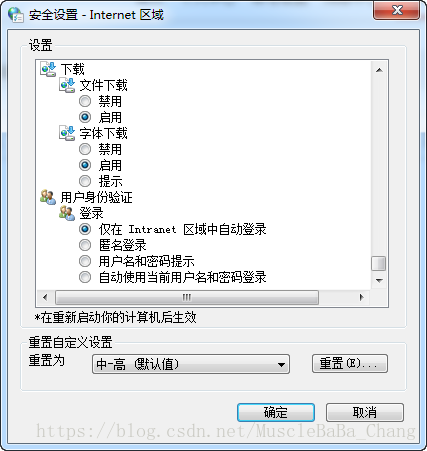Click the horizontal scrollbar right arrow
Screen dimensions: 427x451
[361, 297]
